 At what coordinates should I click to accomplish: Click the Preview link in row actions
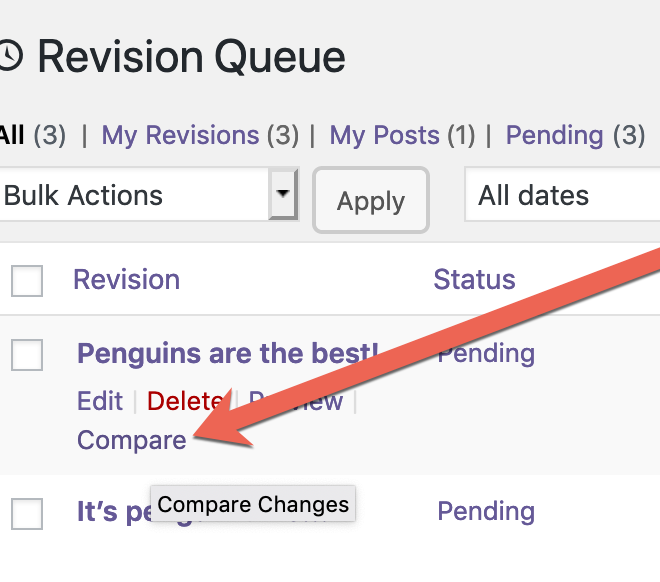click(x=296, y=401)
